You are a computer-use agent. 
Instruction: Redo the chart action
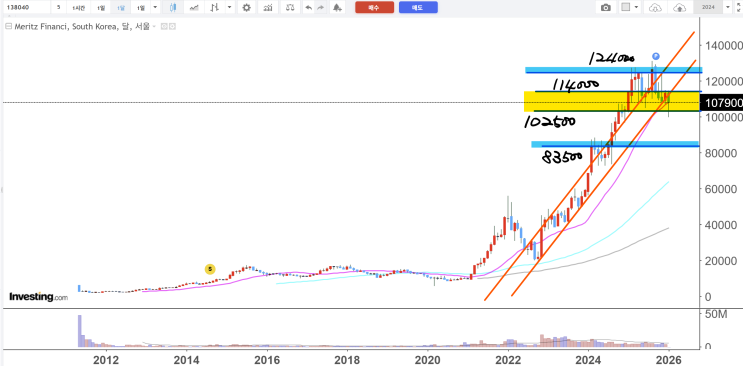click(320, 8)
